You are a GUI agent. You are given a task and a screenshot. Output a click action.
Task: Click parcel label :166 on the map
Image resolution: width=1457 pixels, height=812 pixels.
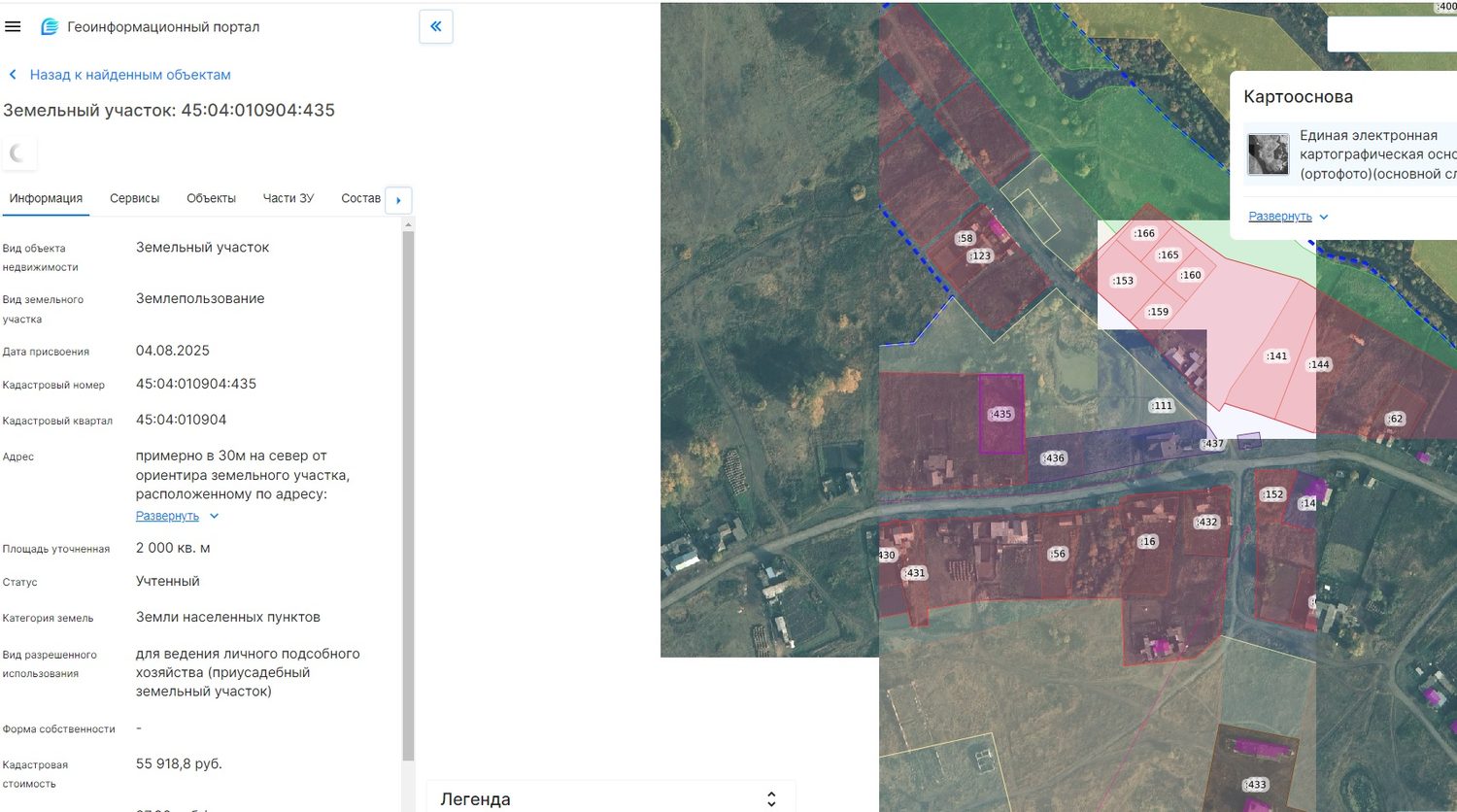pyautogui.click(x=1144, y=233)
